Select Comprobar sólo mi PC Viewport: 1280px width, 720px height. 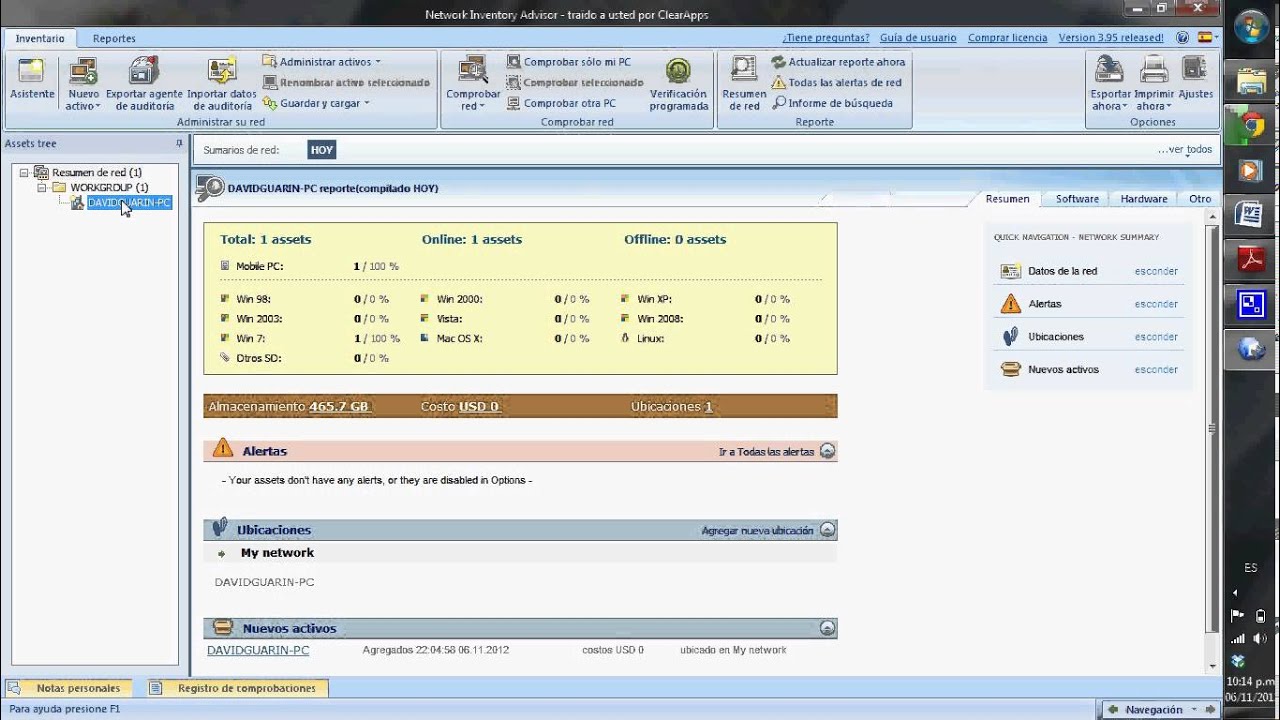pos(569,62)
